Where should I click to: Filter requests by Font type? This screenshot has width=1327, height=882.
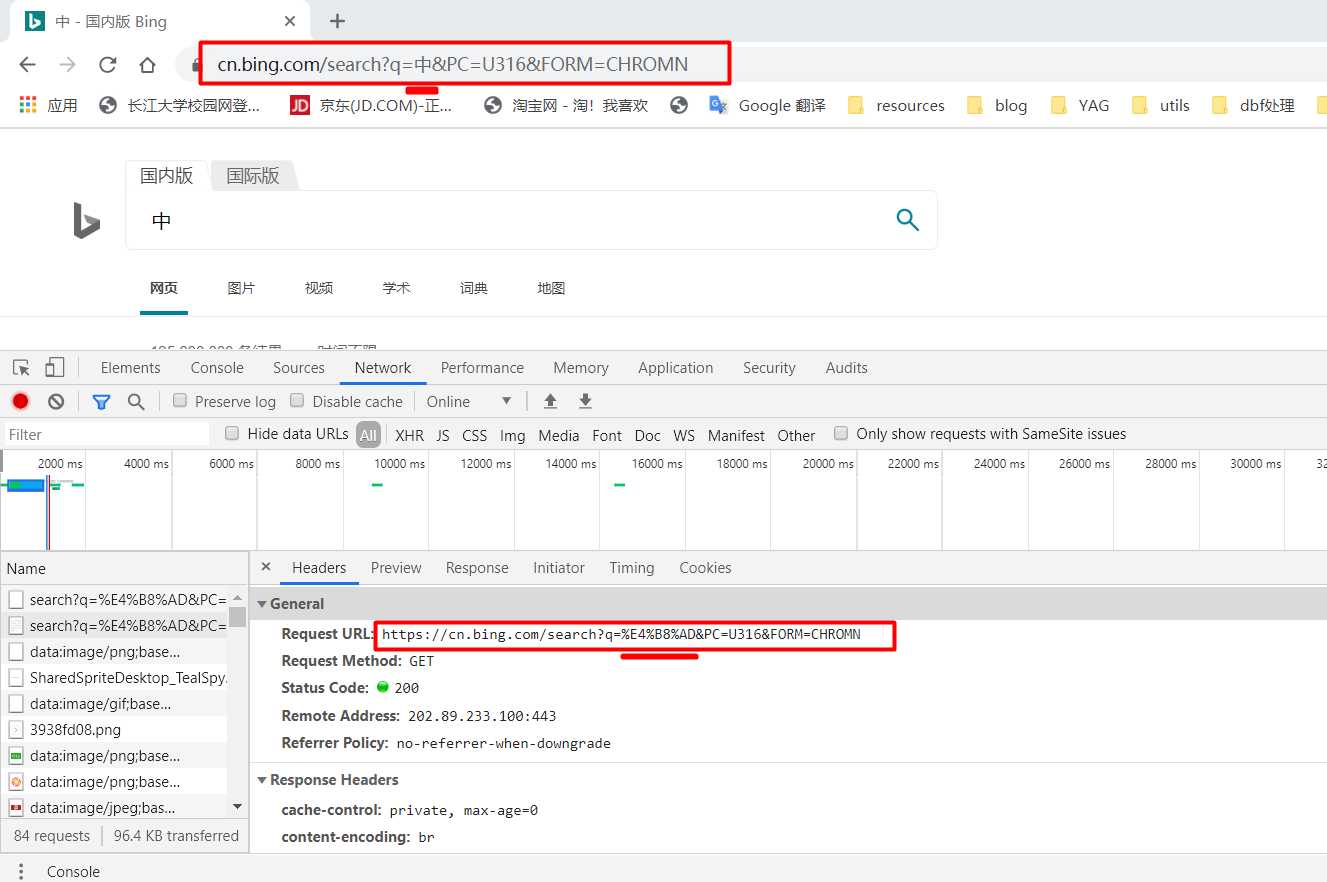pyautogui.click(x=607, y=435)
